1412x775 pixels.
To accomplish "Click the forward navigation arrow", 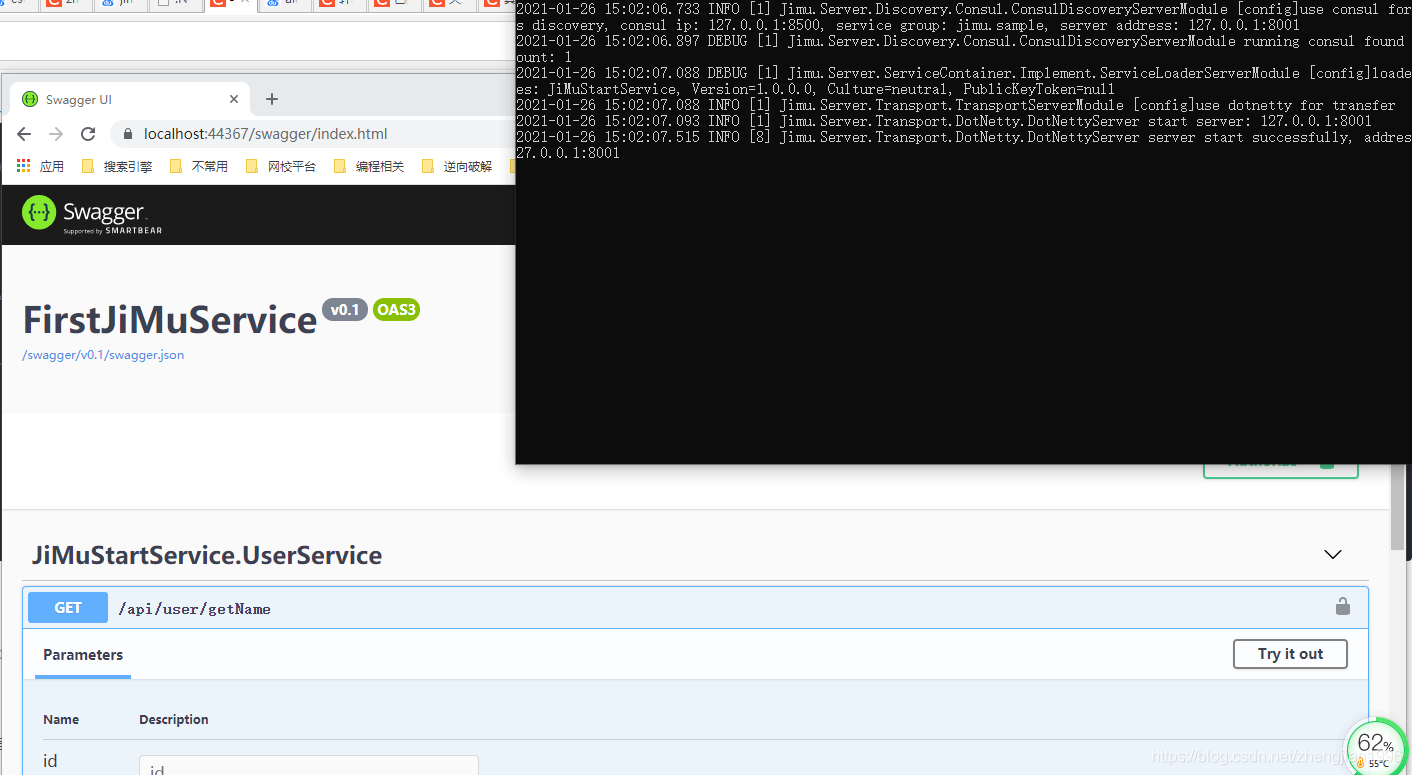I will tap(56, 134).
